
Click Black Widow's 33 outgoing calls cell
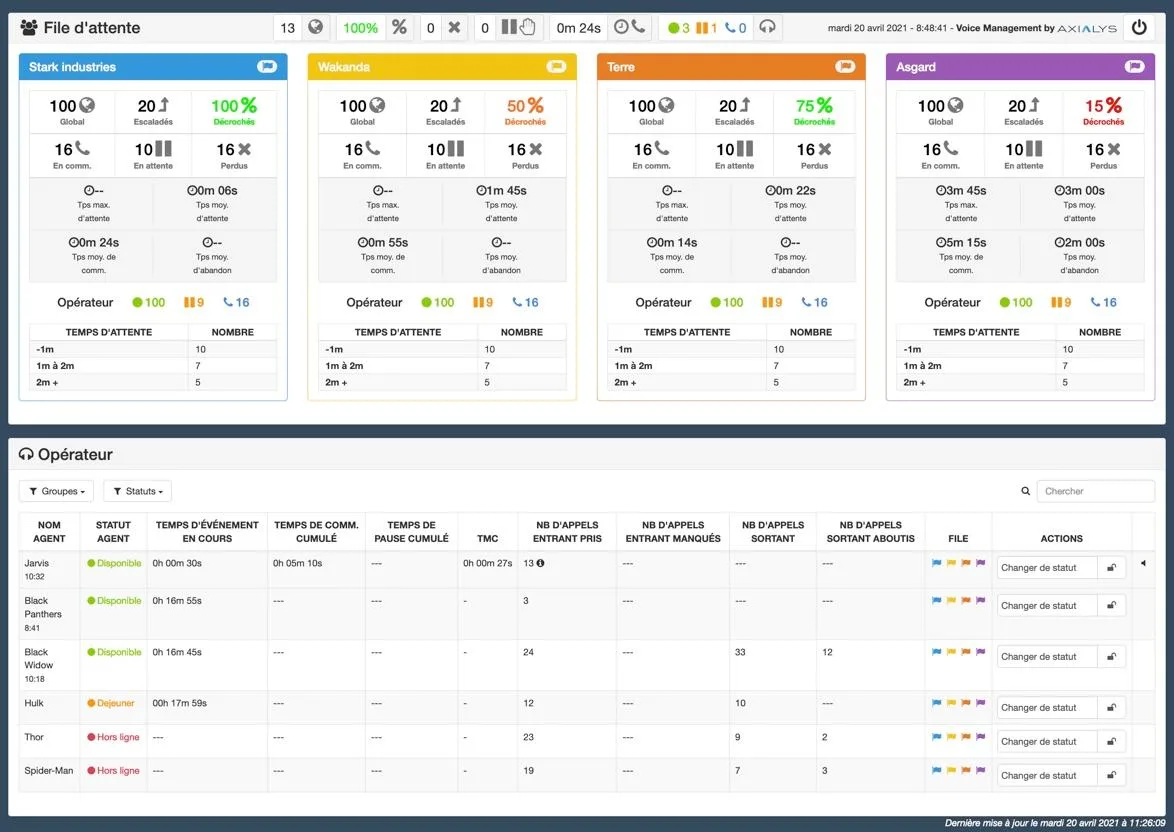pos(740,652)
